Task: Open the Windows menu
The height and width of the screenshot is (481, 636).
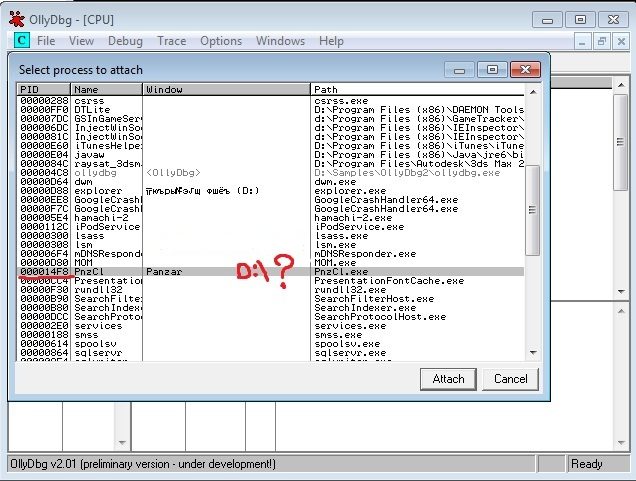Action: click(280, 41)
